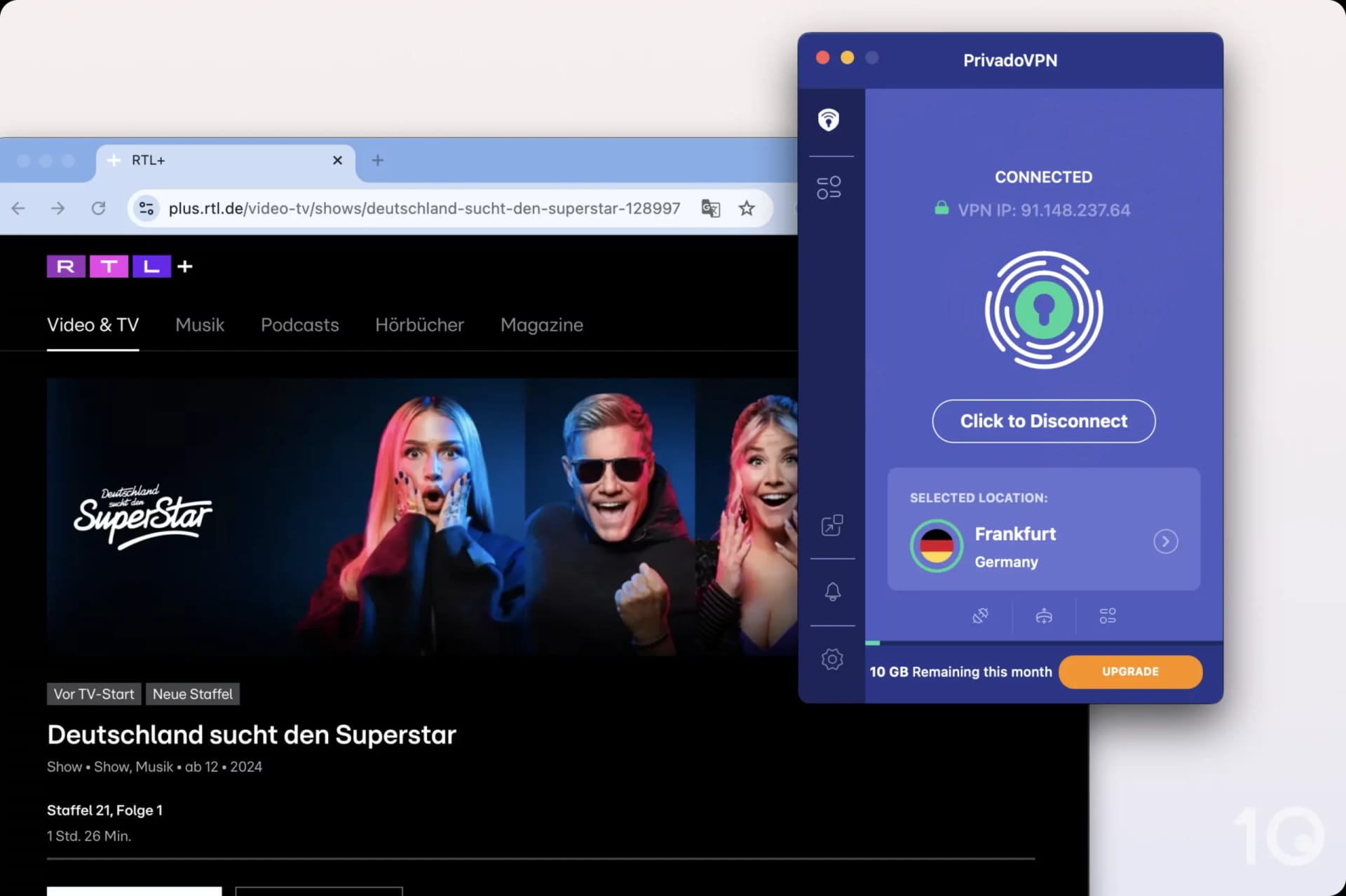This screenshot has height=896, width=1346.
Task: Click the notifications bell icon
Action: pos(831,590)
